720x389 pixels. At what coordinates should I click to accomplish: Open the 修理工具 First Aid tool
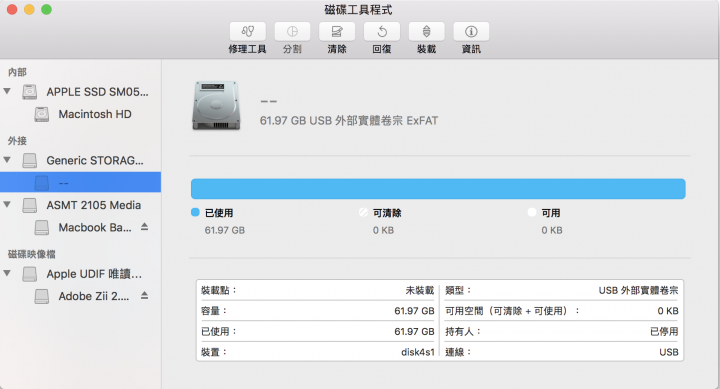pyautogui.click(x=248, y=31)
